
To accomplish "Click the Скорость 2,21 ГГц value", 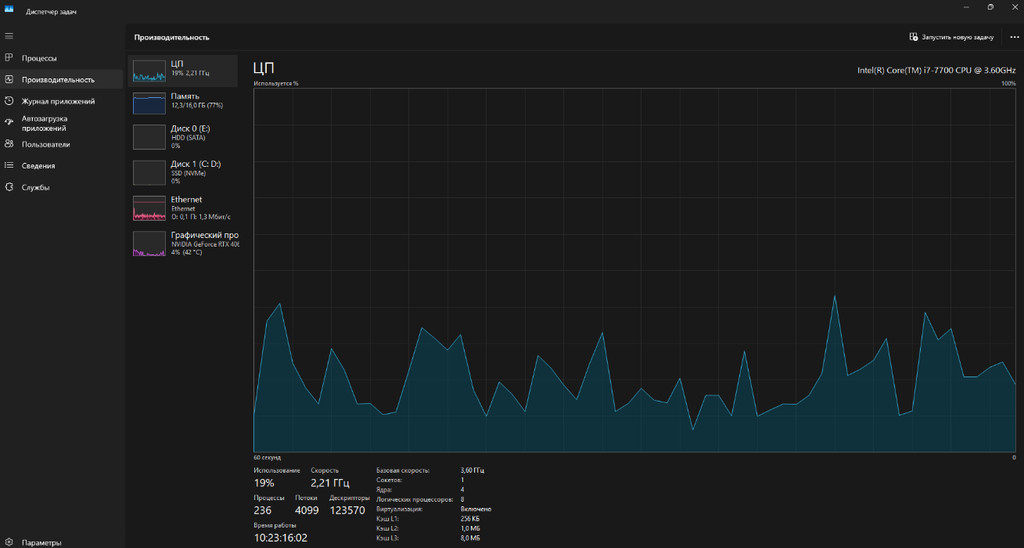I will (330, 483).
